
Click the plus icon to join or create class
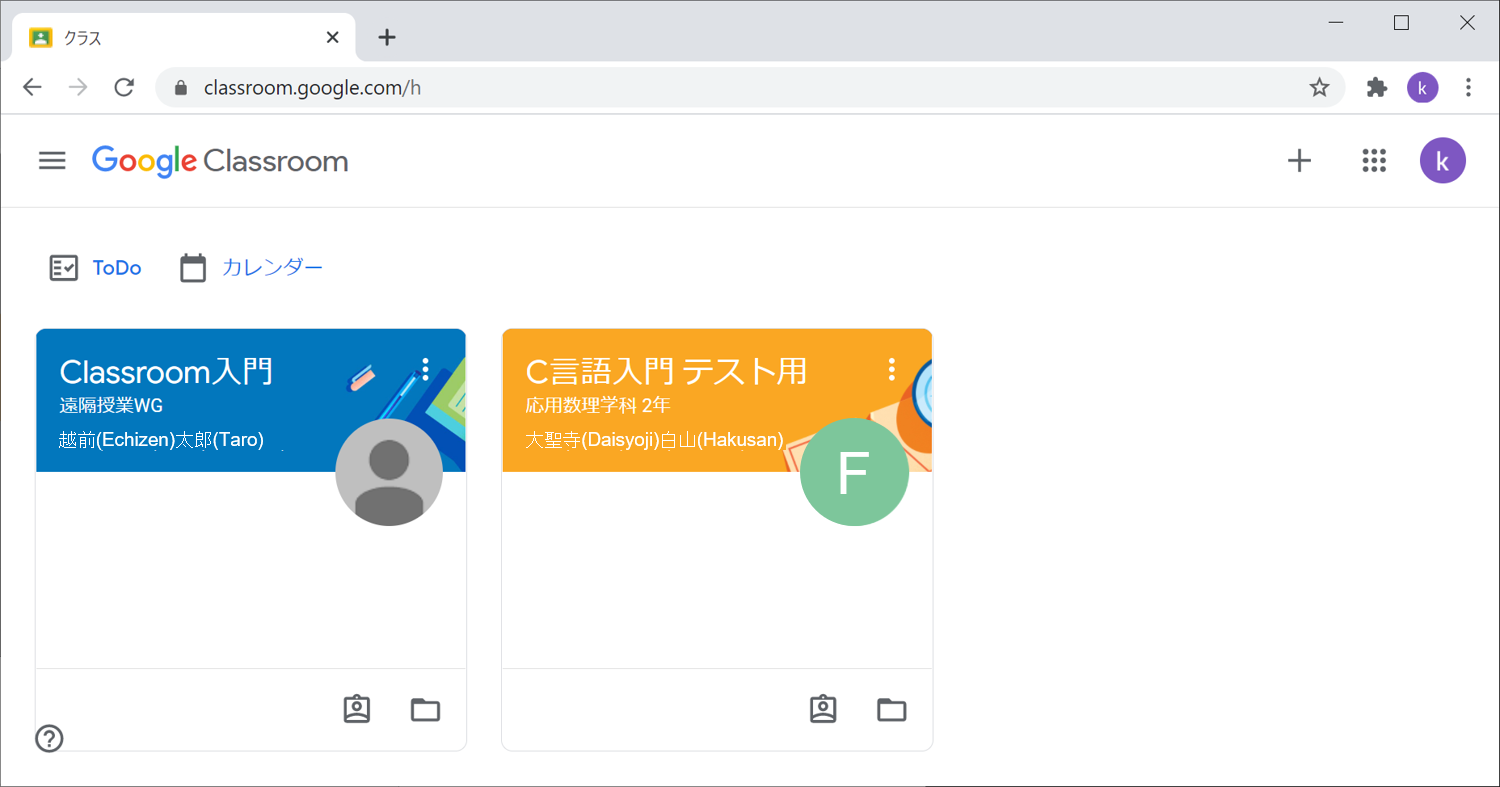click(1299, 161)
